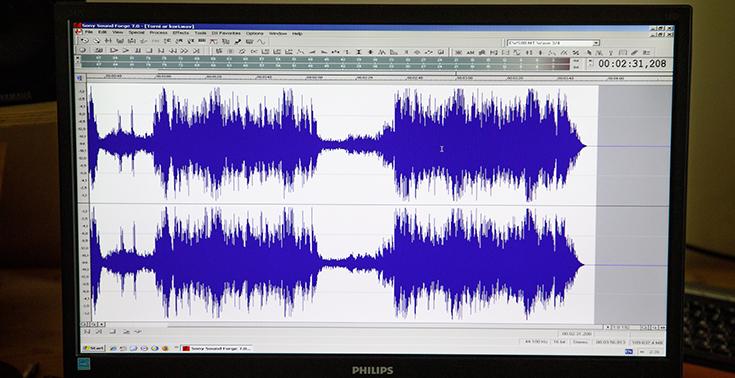
Task: Click Sony Sound Forge taskbar button
Action: pos(217,348)
